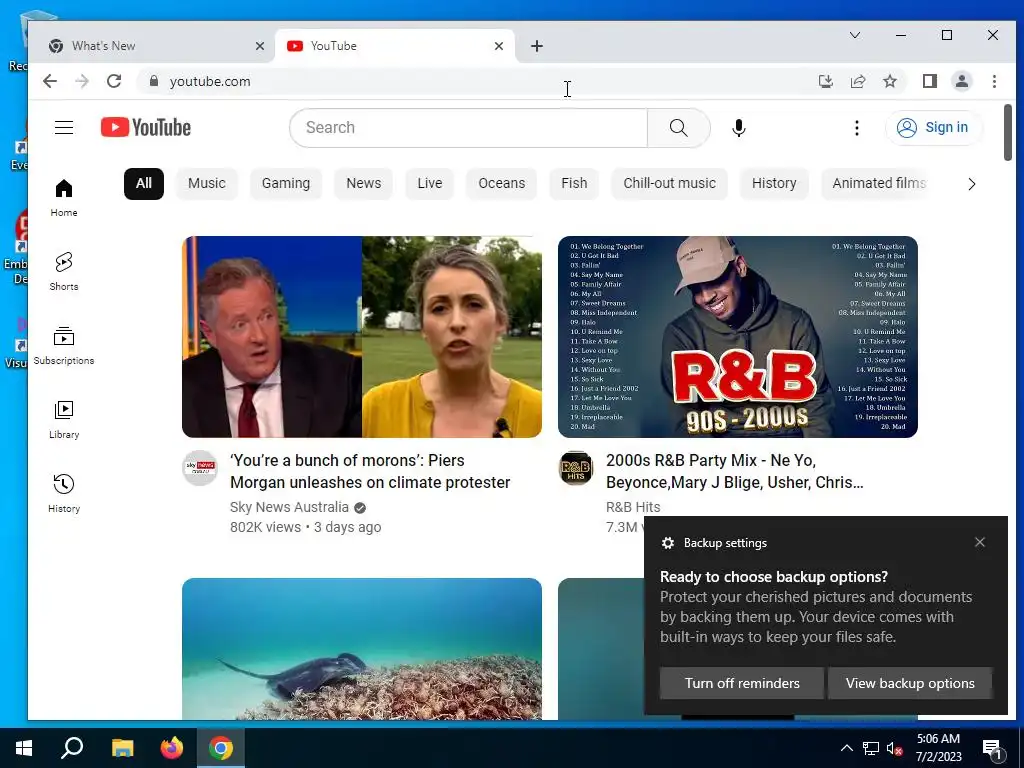This screenshot has height=768, width=1024.
Task: Show hidden system tray icons
Action: coord(846,748)
